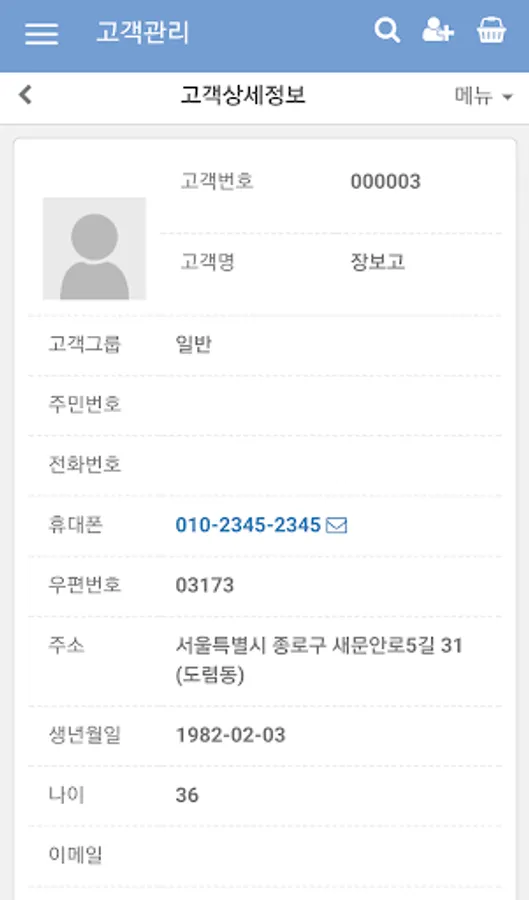The image size is (529, 900).
Task: Tap the 고객관리 header title
Action: click(x=142, y=32)
